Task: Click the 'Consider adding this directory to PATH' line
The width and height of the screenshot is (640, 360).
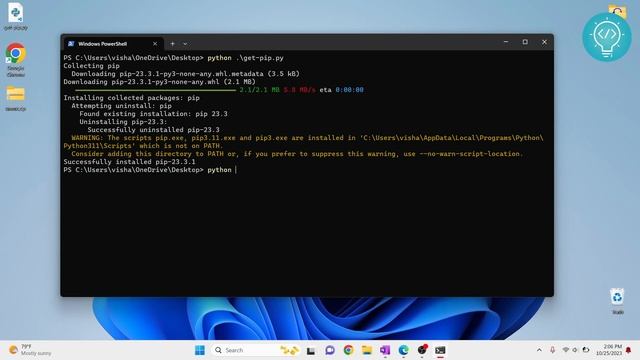Action: coord(297,154)
